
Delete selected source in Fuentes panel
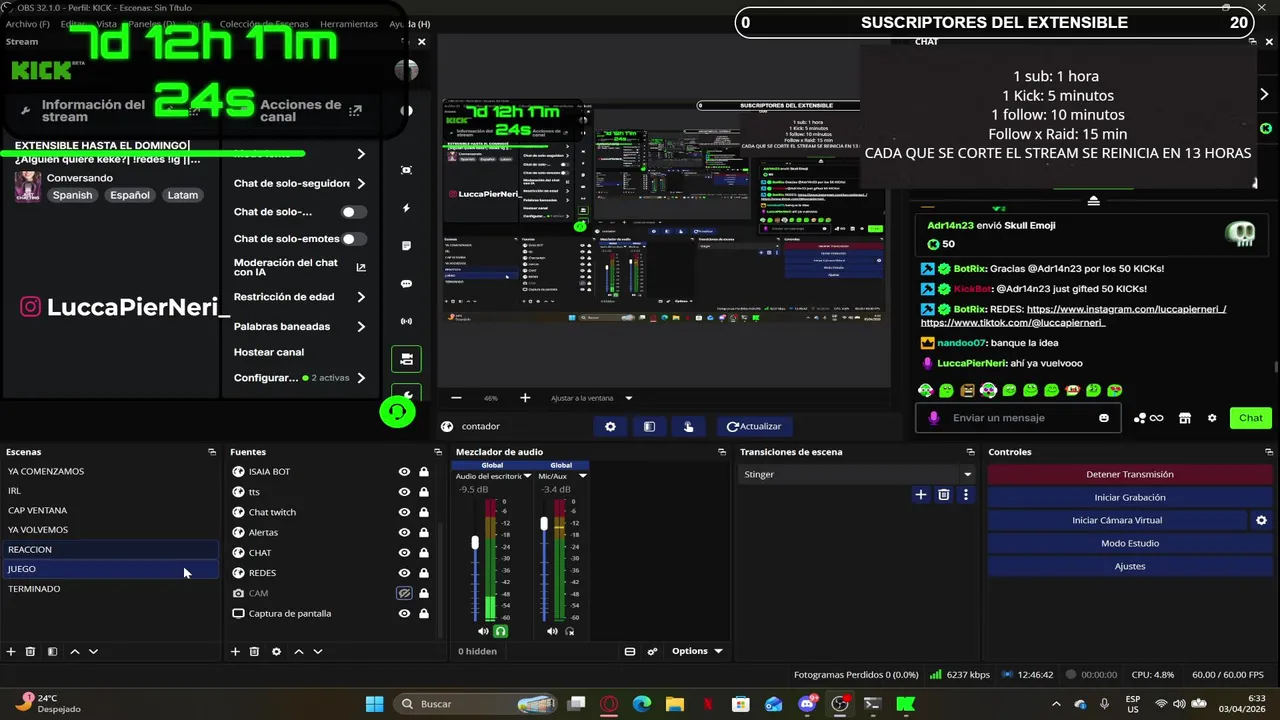(254, 651)
